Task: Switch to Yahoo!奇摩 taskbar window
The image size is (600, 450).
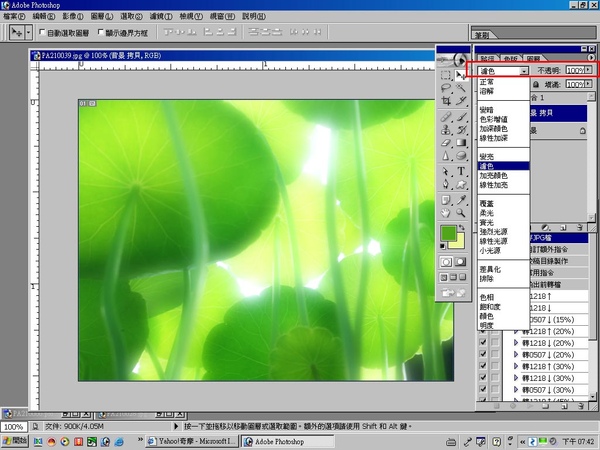Action: (x=192, y=441)
